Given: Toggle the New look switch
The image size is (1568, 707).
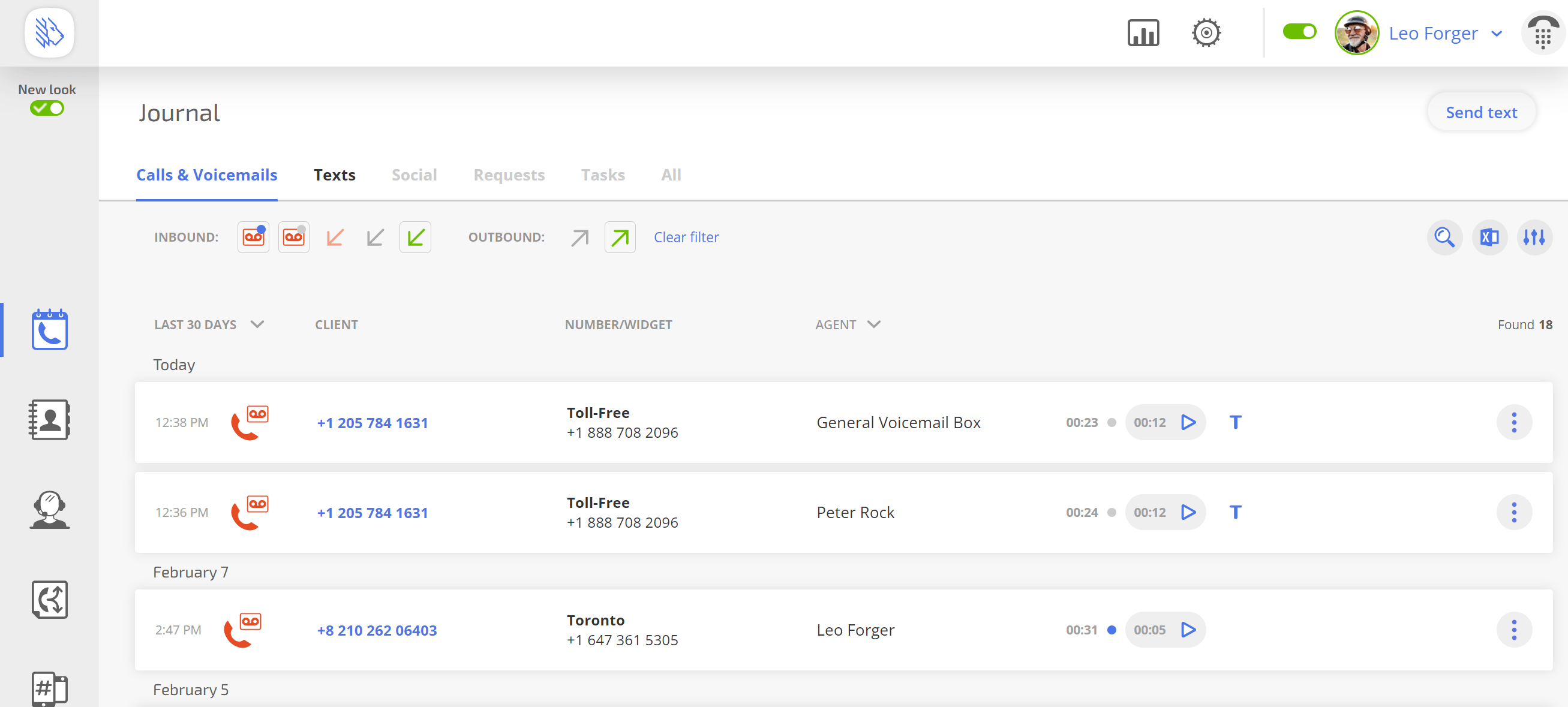Looking at the screenshot, I should point(47,109).
